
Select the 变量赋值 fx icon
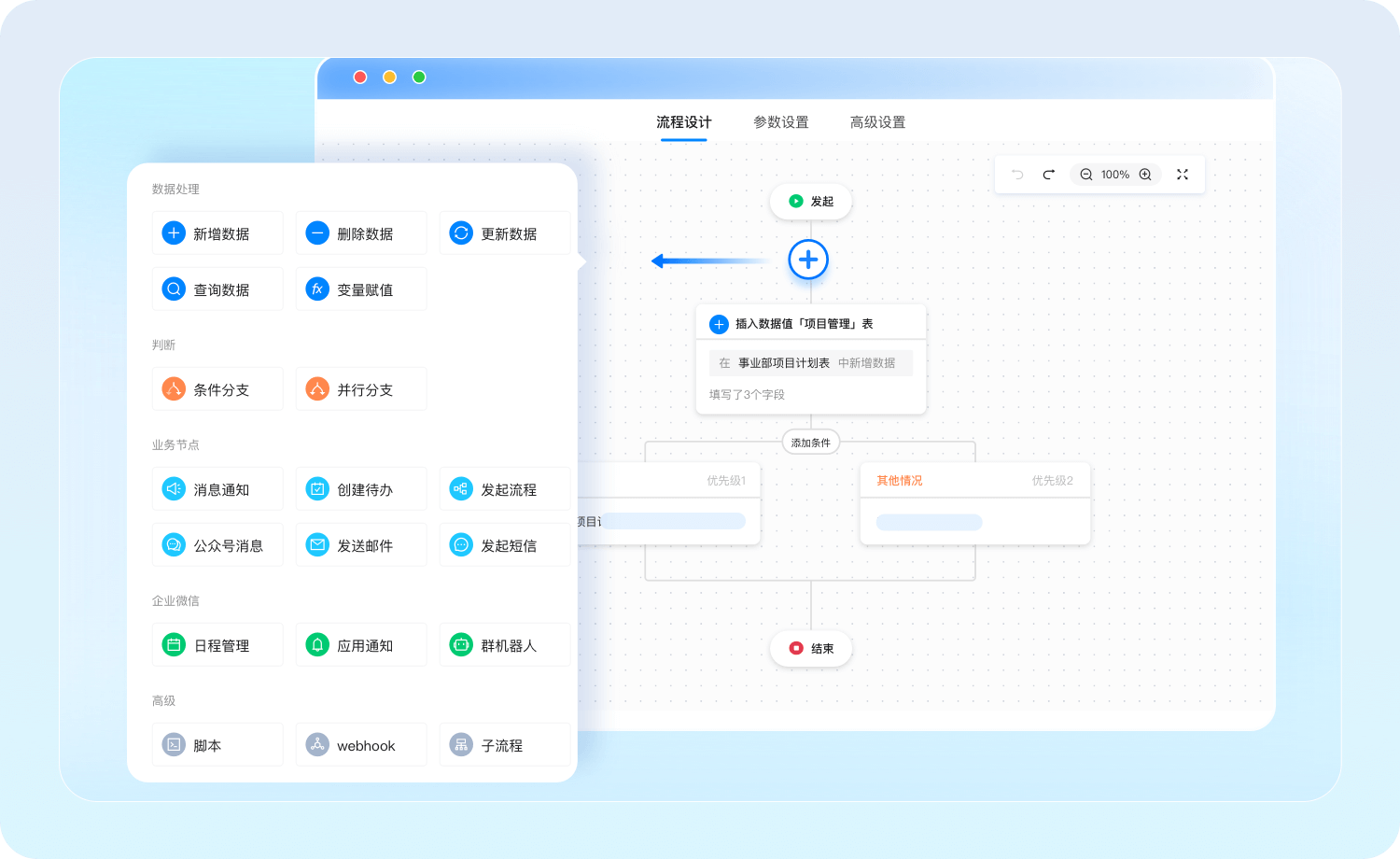tap(317, 289)
